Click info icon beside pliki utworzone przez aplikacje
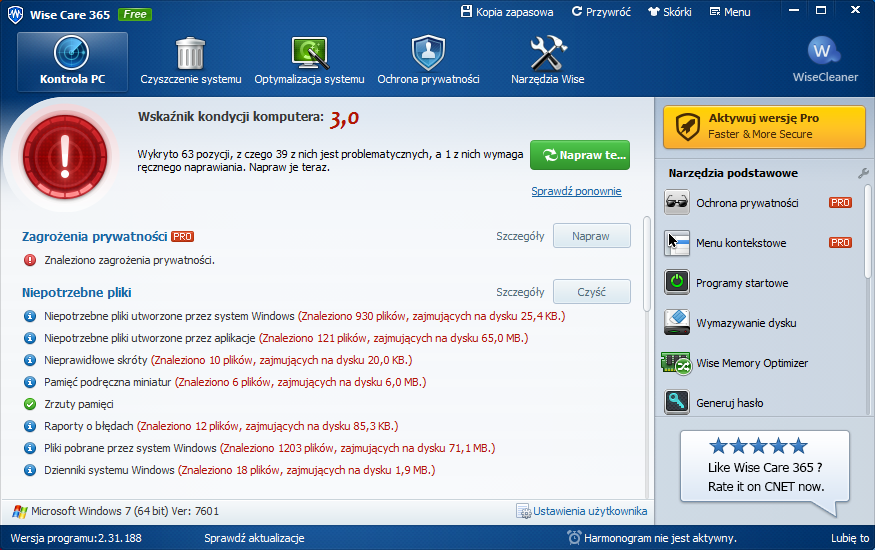 coord(30,338)
